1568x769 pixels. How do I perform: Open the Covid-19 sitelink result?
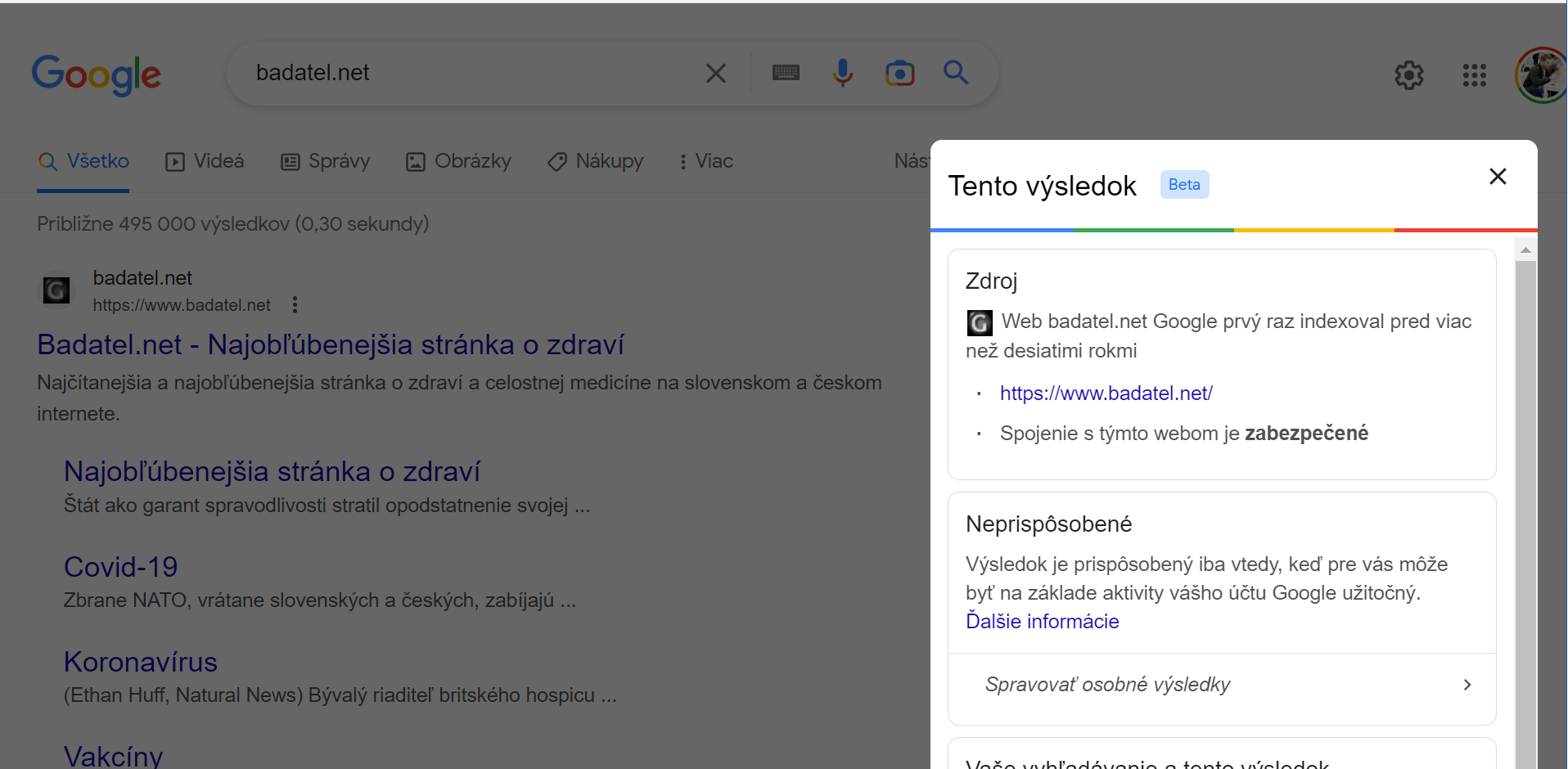pos(121,567)
